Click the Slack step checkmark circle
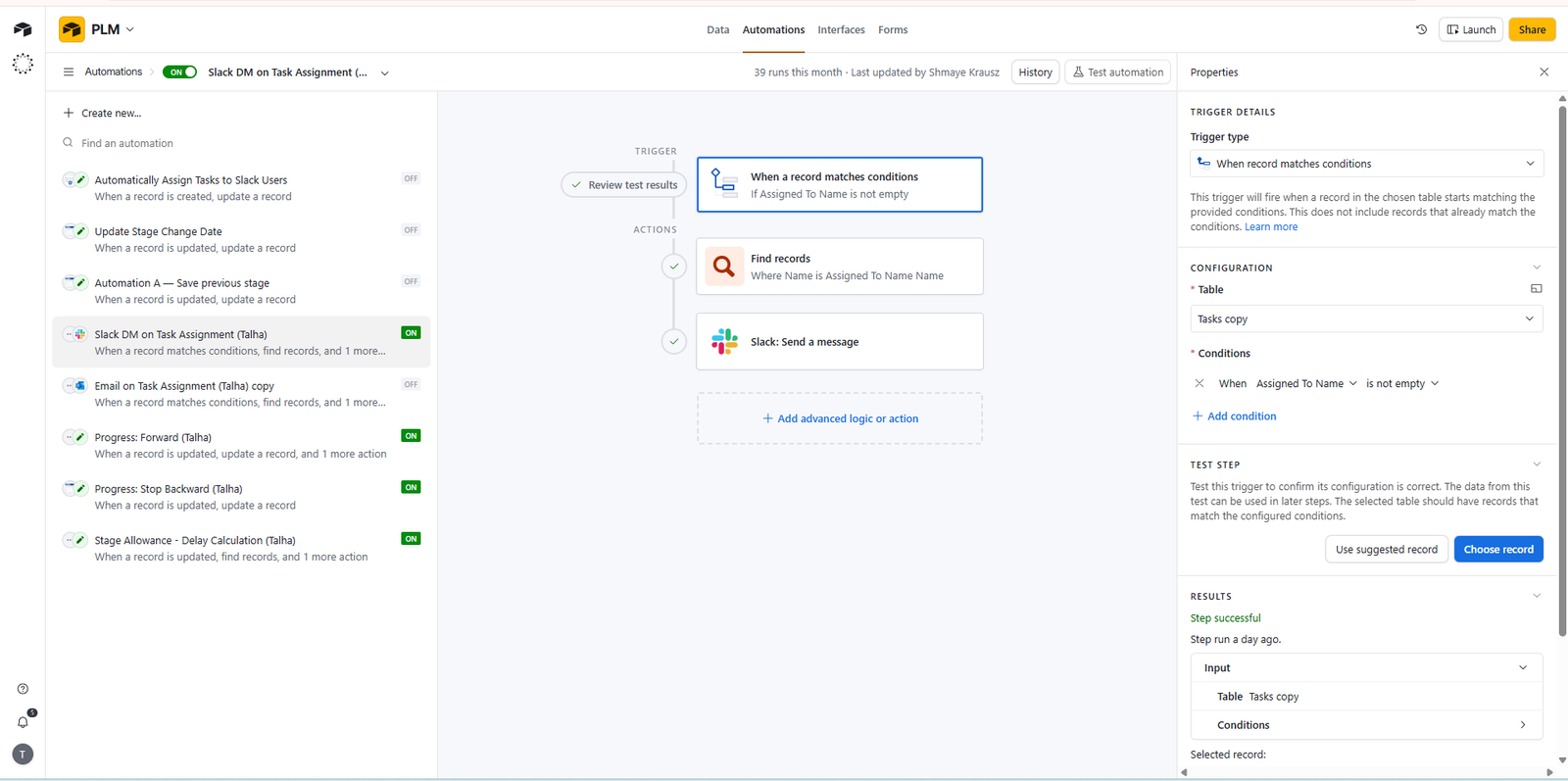 (673, 341)
